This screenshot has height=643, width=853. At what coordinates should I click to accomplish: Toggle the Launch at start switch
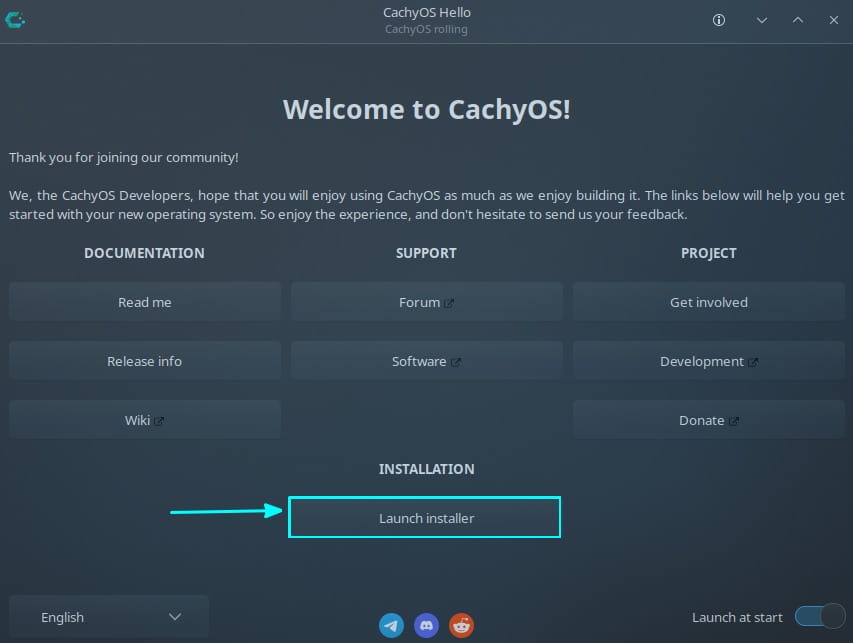[819, 617]
